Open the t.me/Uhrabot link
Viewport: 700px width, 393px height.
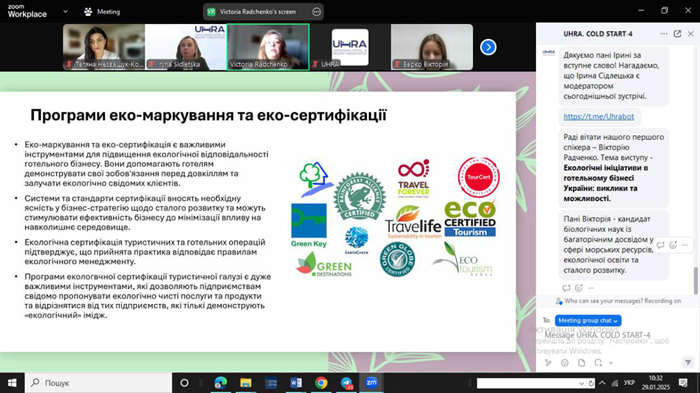pyautogui.click(x=598, y=117)
